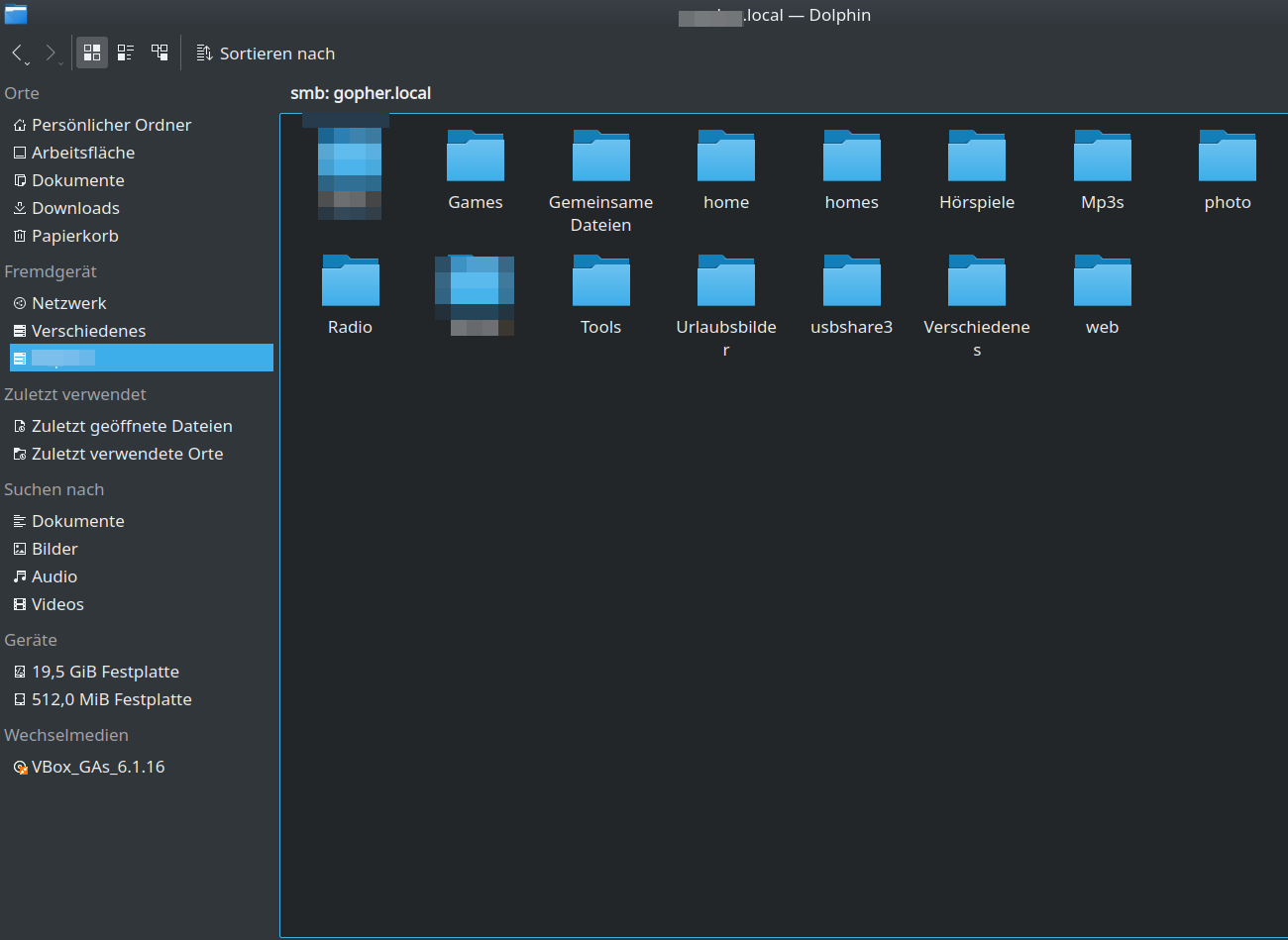Select the homes folder icon

(852, 157)
